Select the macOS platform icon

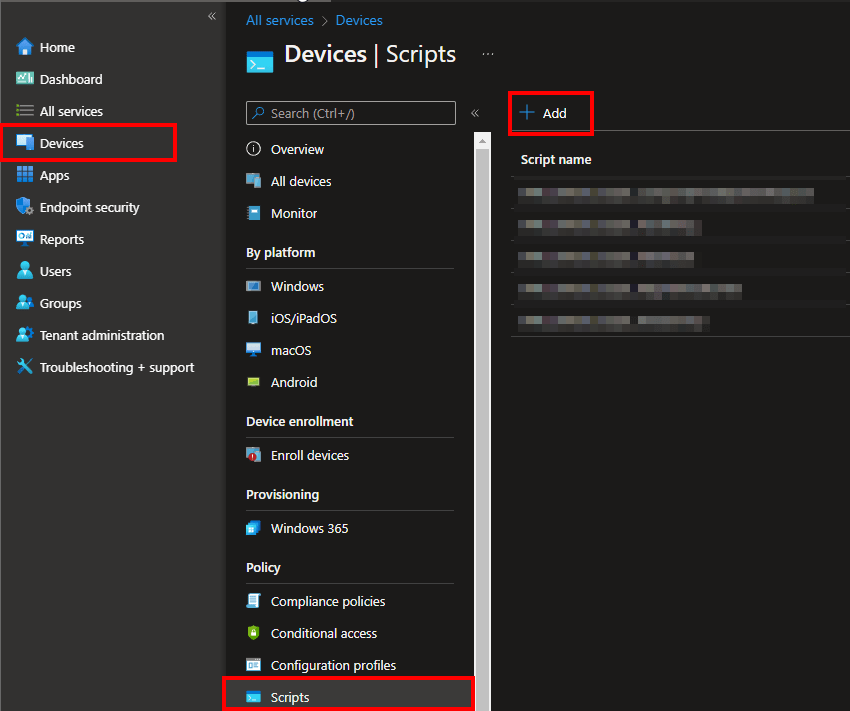[255, 350]
